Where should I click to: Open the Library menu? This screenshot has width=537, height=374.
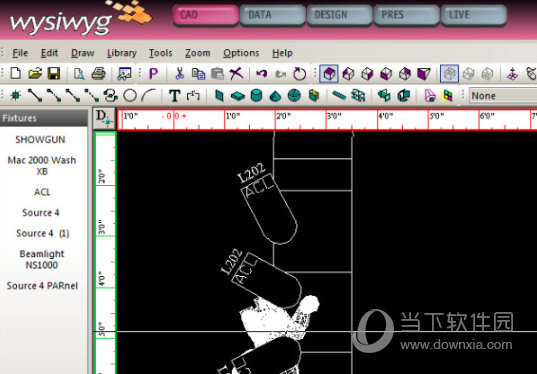[122, 53]
